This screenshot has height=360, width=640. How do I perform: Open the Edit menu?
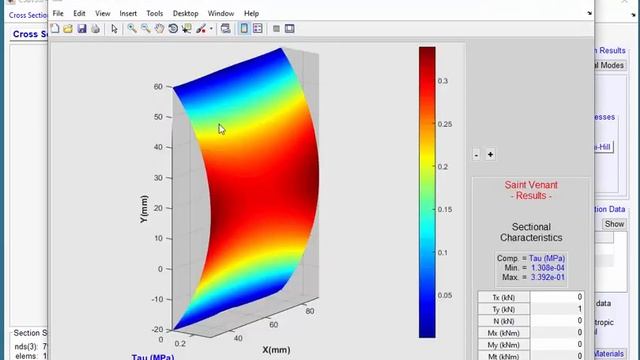click(x=79, y=13)
